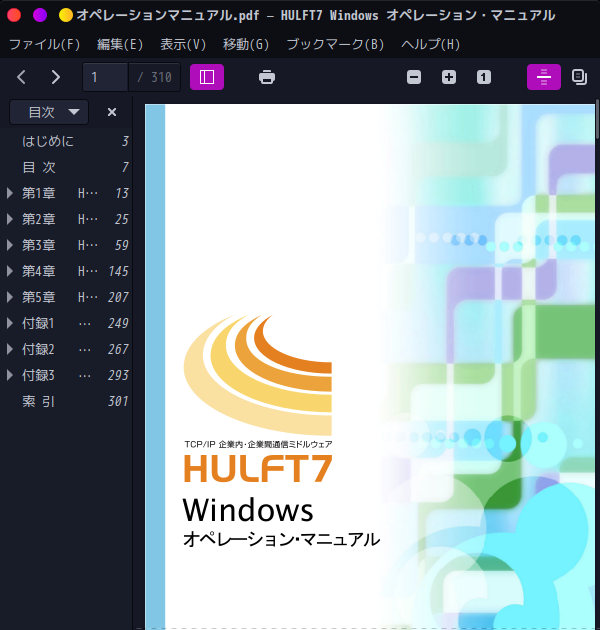
Task: Open the ヘルプ(H) menu
Action: pyautogui.click(x=430, y=44)
